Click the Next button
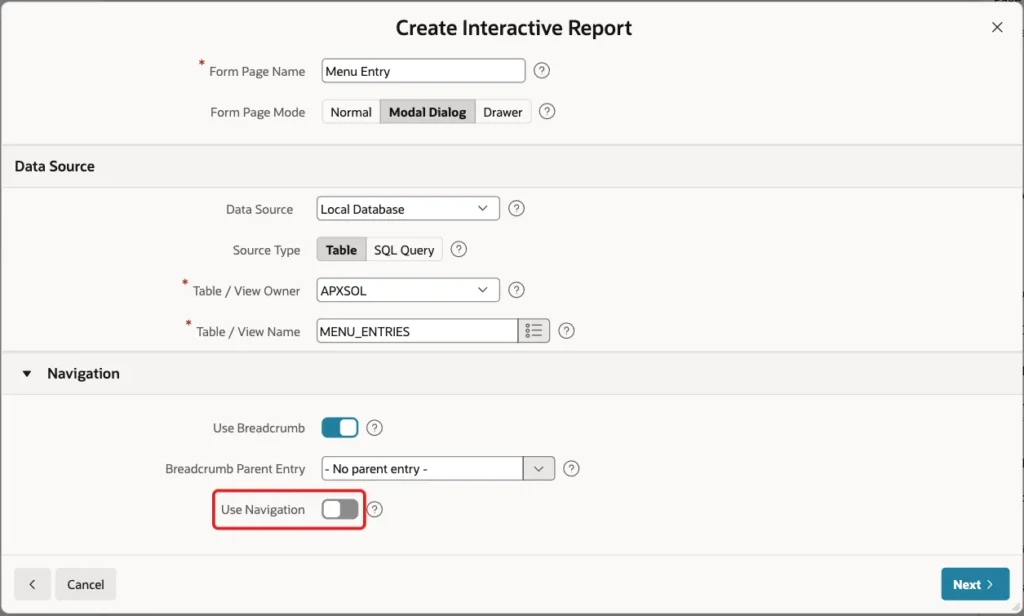This screenshot has width=1024, height=616. tap(975, 584)
